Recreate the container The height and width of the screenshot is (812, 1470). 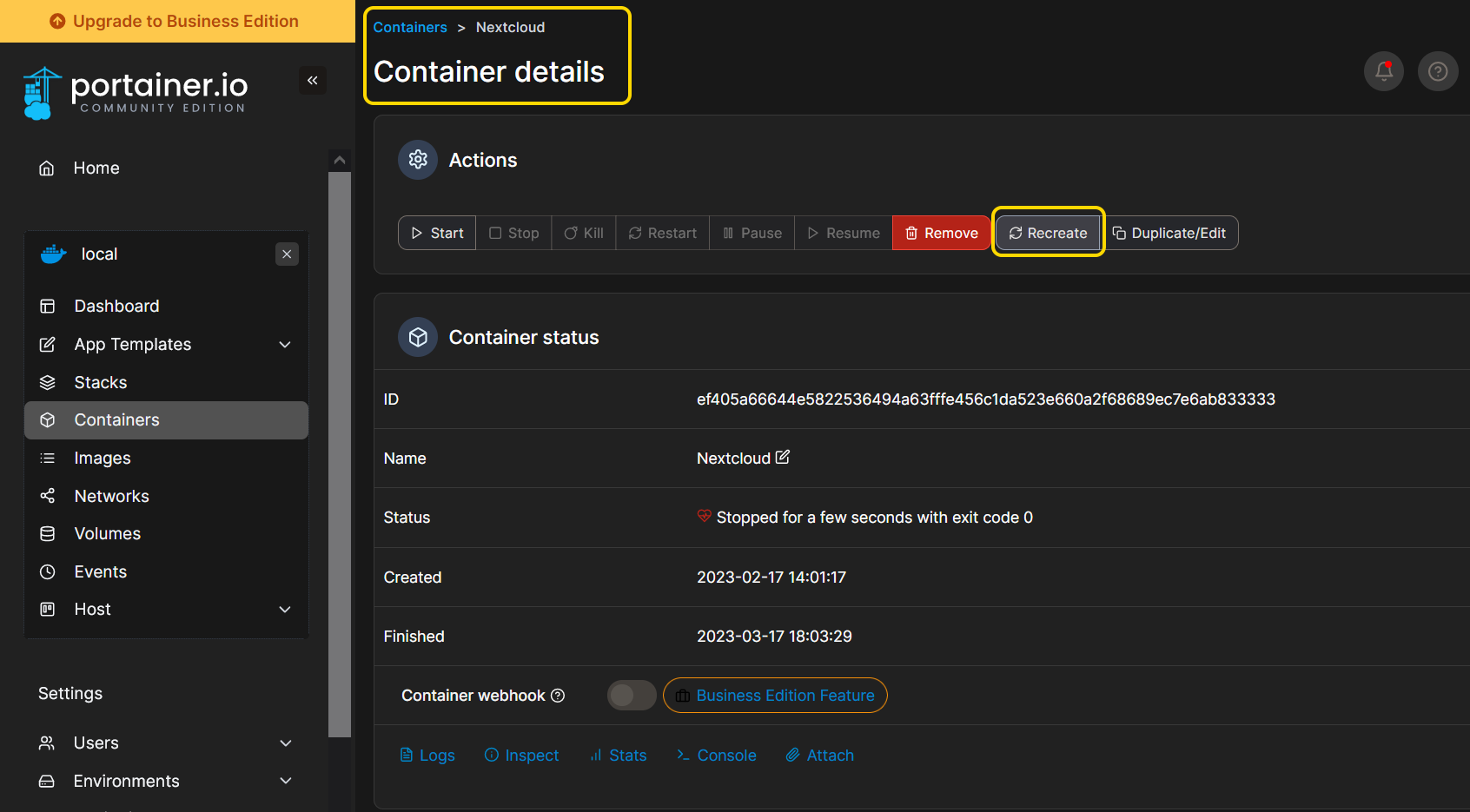point(1049,233)
